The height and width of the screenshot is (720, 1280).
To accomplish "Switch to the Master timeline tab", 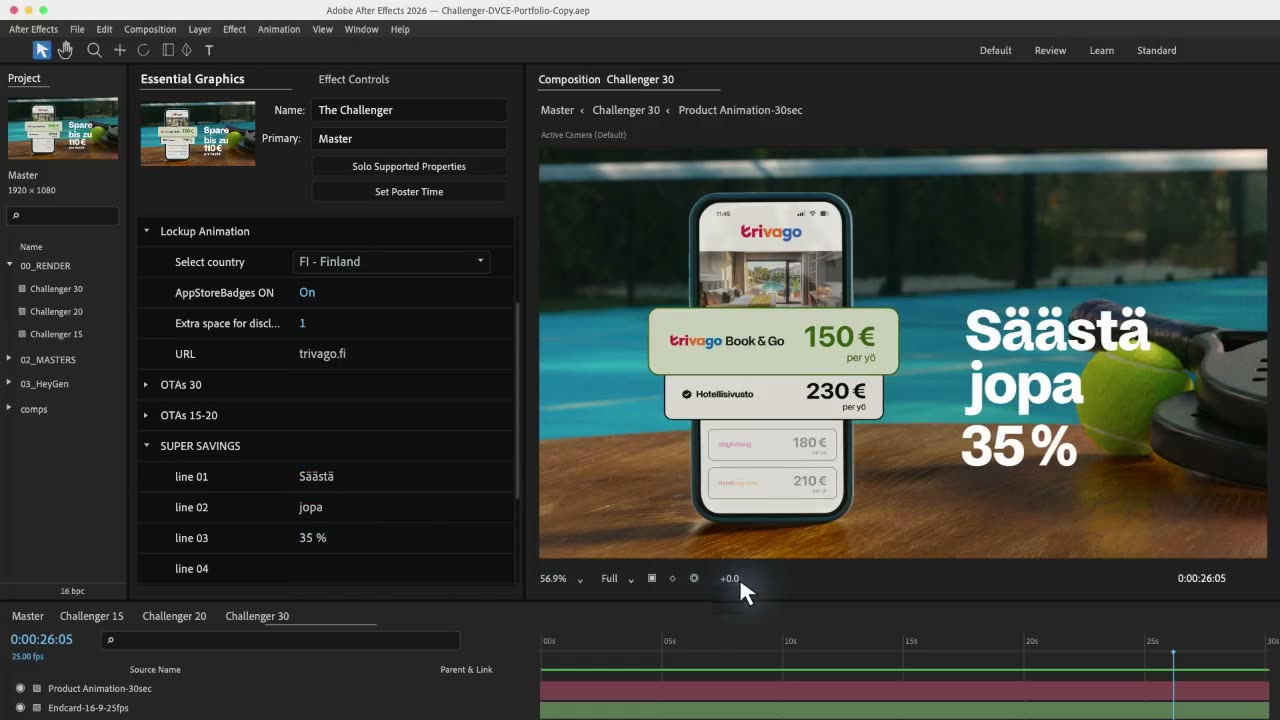I will pyautogui.click(x=28, y=616).
